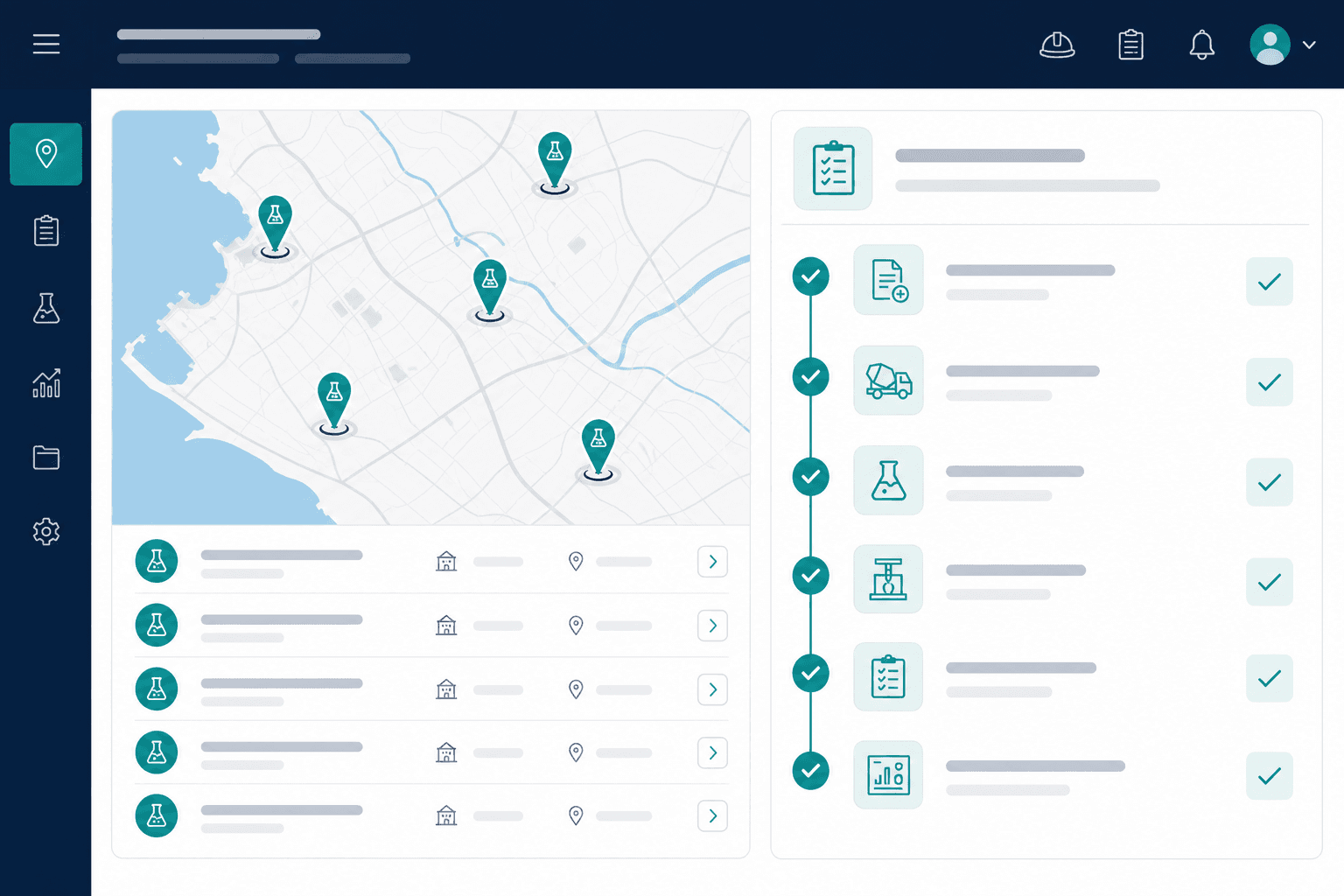The image size is (1344, 896).
Task: Open the clipboard icon in top header
Action: [x=1130, y=45]
